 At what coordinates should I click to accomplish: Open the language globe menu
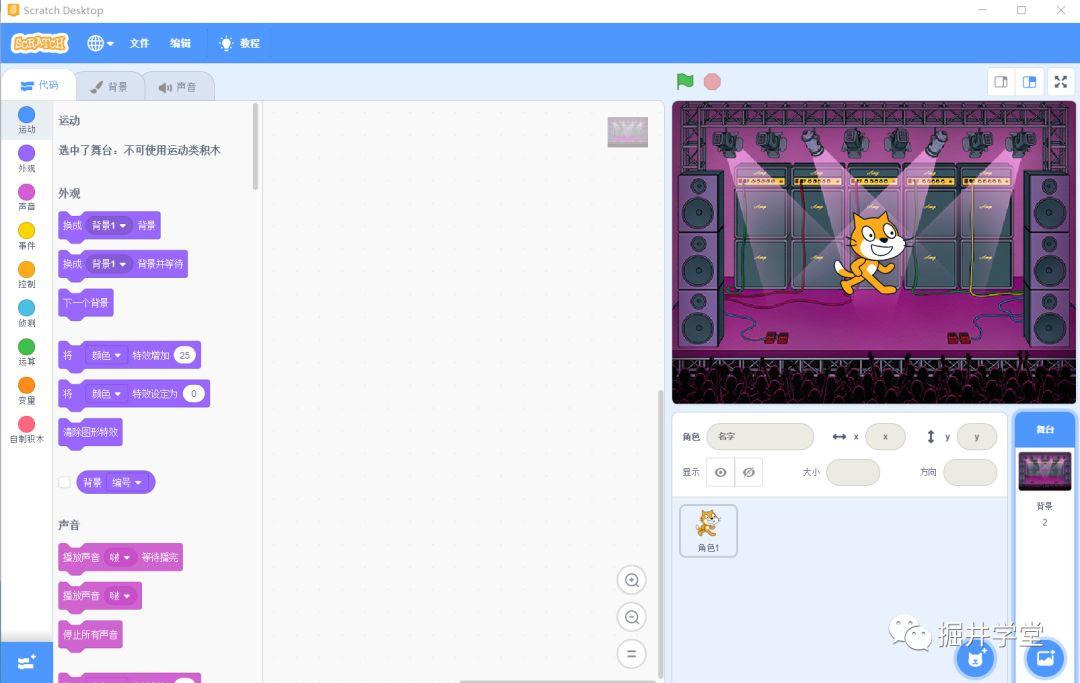(x=100, y=43)
